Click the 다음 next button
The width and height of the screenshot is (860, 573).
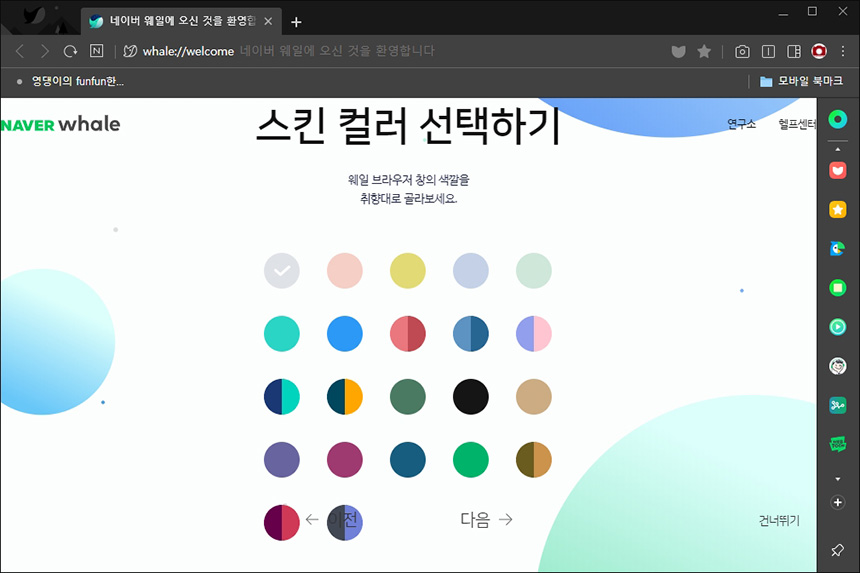[x=486, y=519]
